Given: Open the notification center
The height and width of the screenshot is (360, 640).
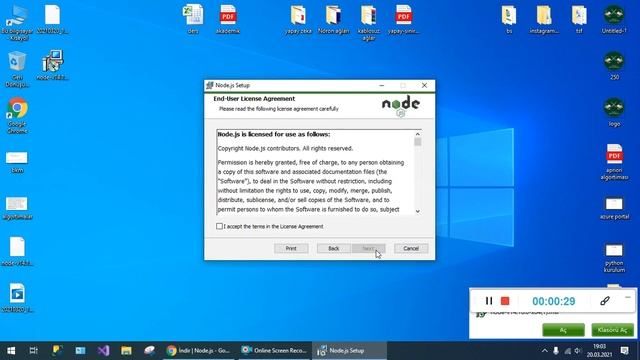Looking at the screenshot, I should pyautogui.click(x=624, y=351).
